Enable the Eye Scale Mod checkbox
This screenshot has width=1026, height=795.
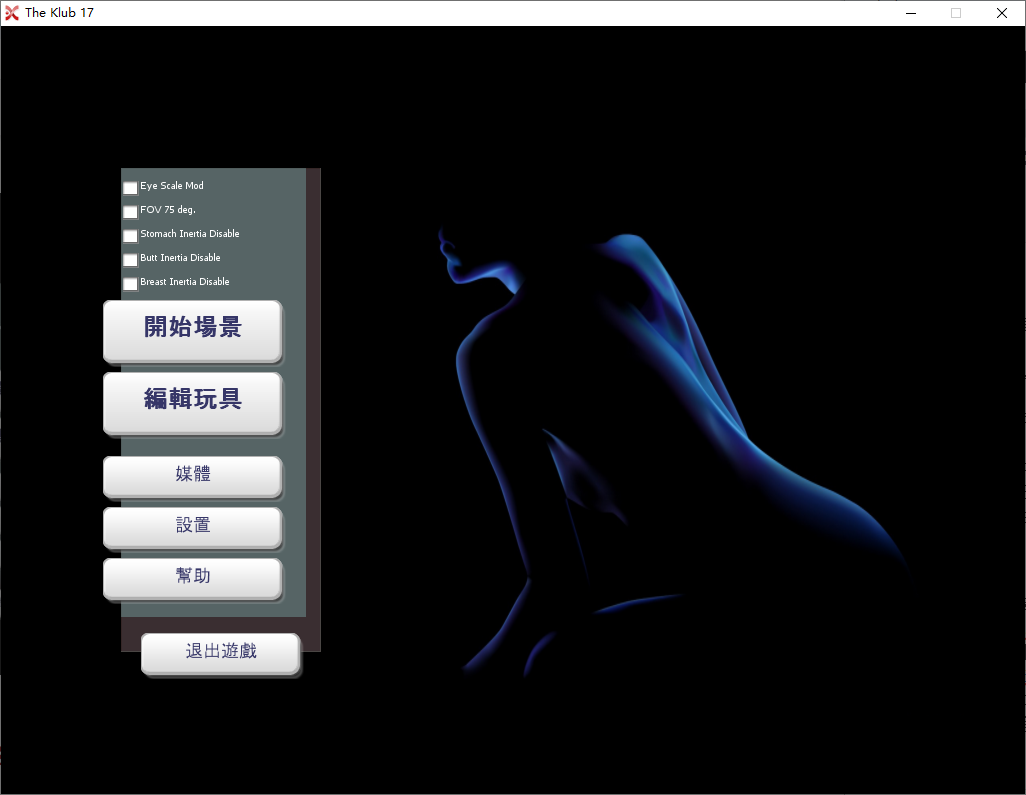[x=130, y=188]
